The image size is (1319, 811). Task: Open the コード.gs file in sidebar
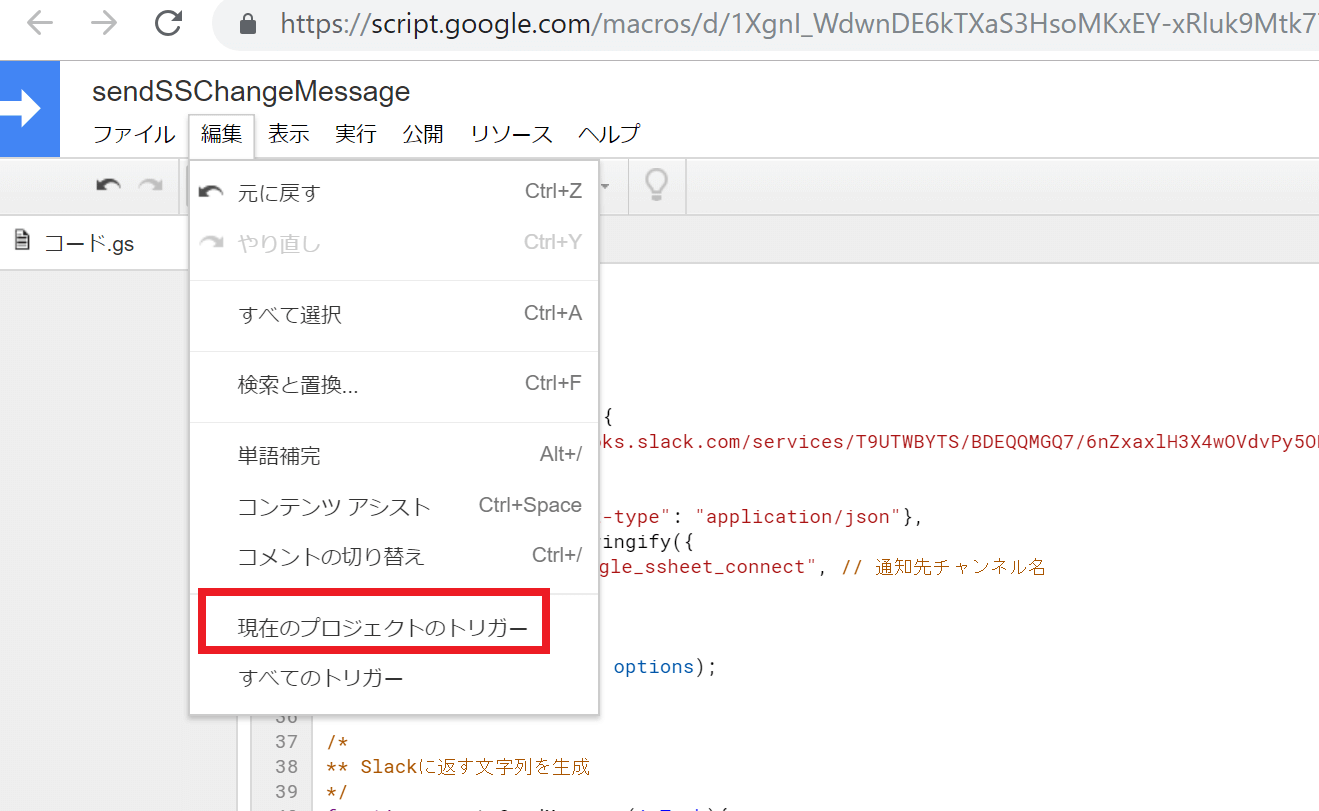point(88,242)
